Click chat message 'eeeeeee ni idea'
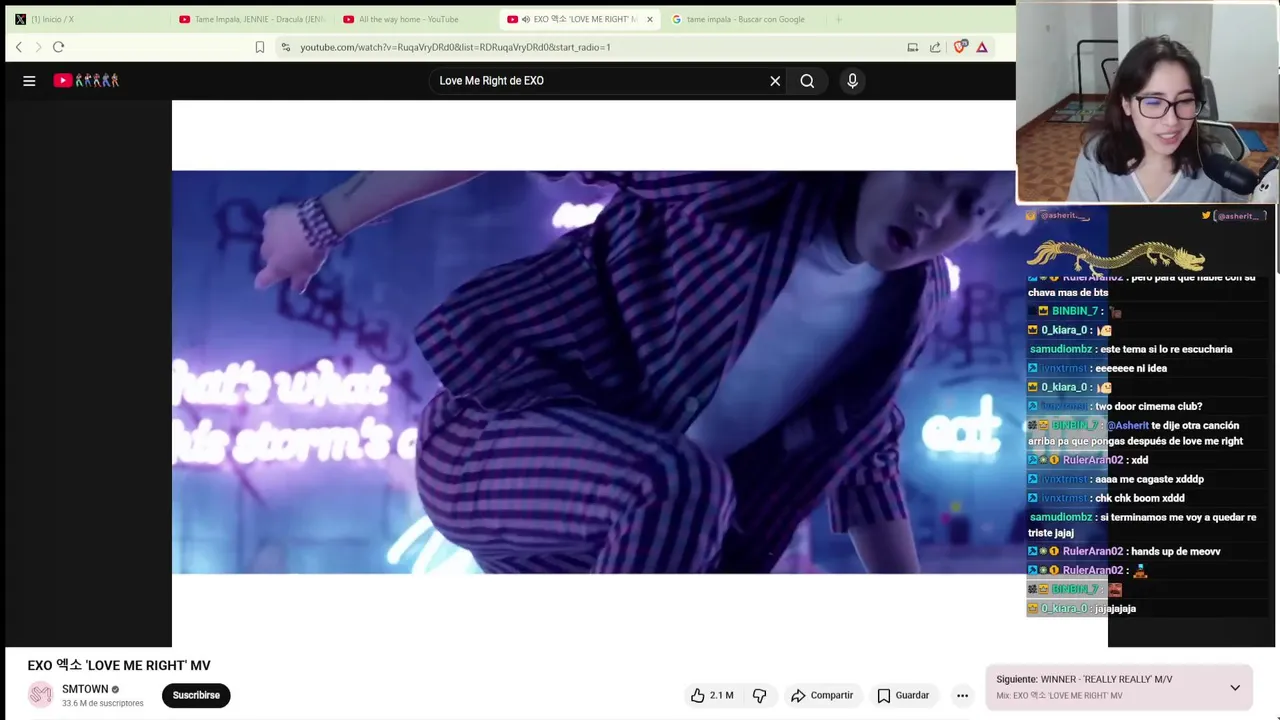This screenshot has width=1280, height=720. point(1131,368)
